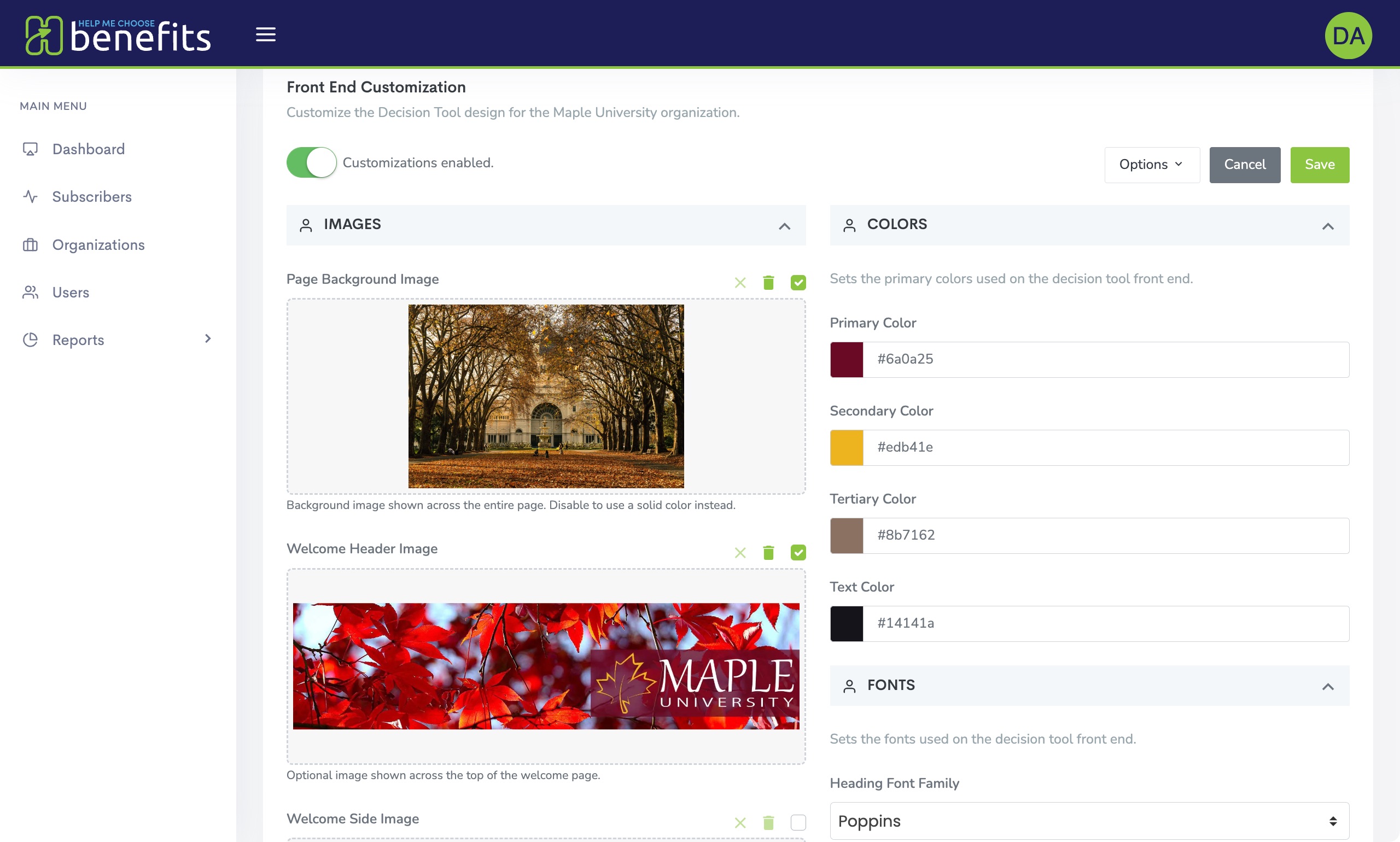The image size is (1400, 842).
Task: Click the Cancel button
Action: pos(1245,165)
